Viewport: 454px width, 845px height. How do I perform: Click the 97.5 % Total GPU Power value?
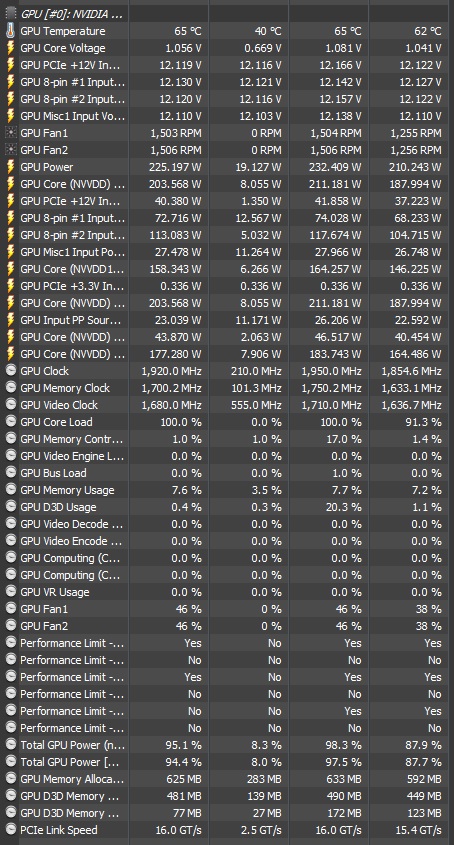click(x=343, y=762)
